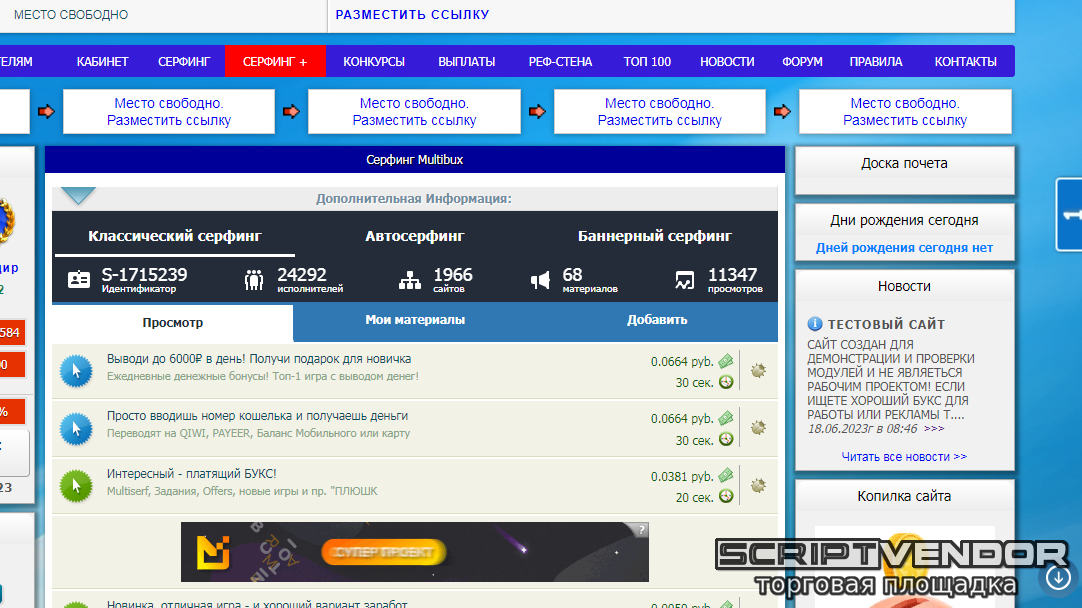Open the Мои материалы tab
This screenshot has height=608, width=1082.
415,320
